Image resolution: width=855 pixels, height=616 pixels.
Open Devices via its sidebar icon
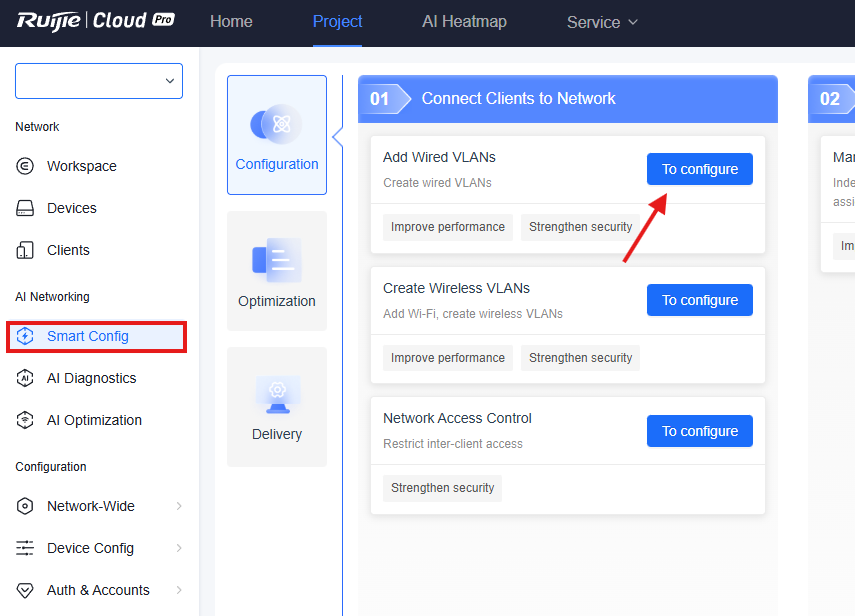point(26,208)
